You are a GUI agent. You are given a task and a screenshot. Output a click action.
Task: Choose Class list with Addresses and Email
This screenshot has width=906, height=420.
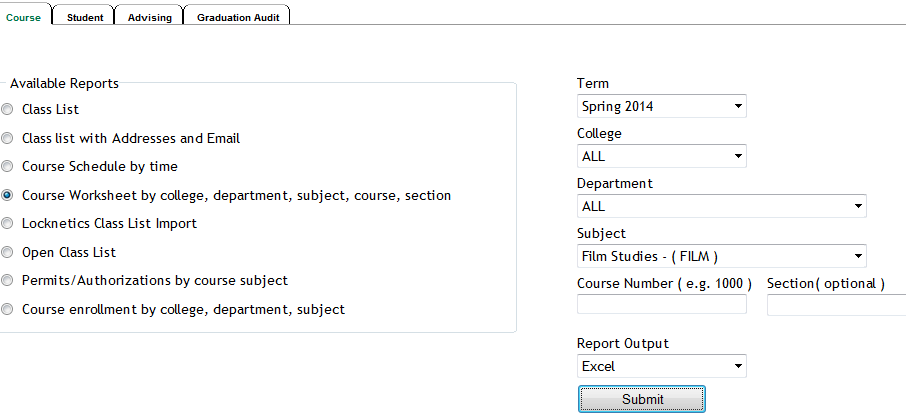8,139
